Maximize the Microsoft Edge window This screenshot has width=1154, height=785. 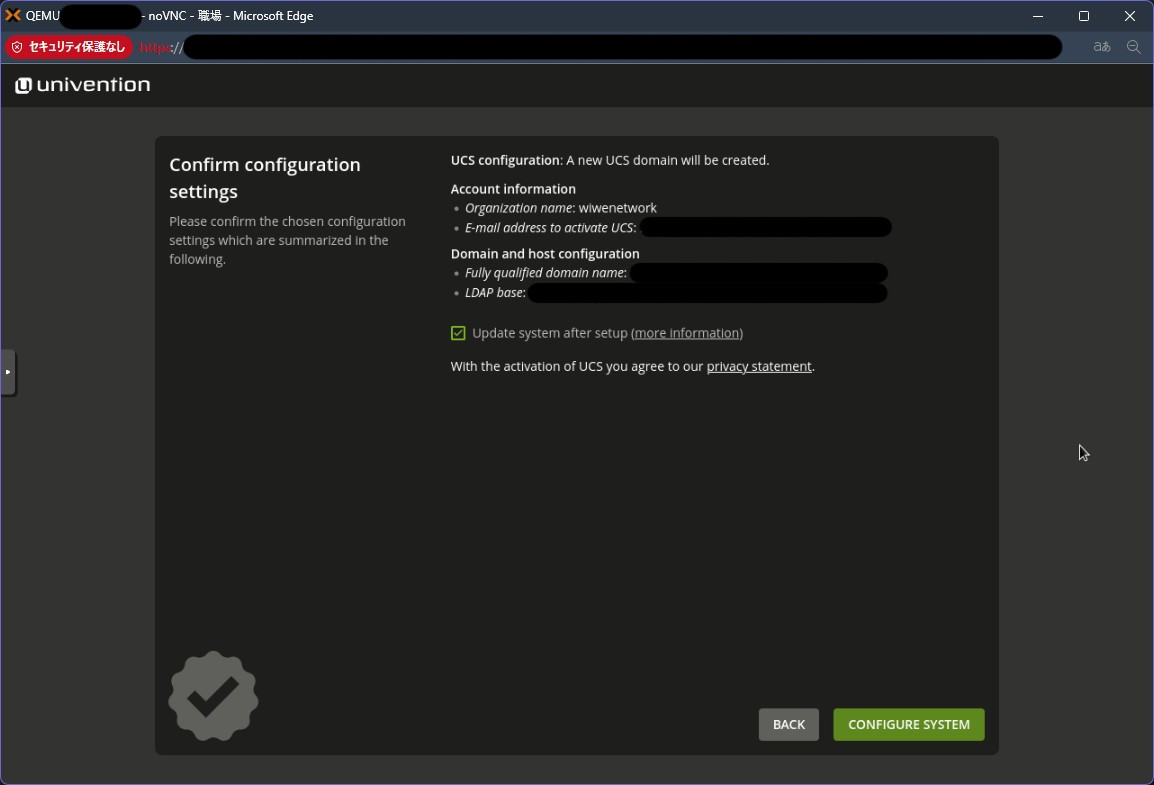(x=1083, y=15)
